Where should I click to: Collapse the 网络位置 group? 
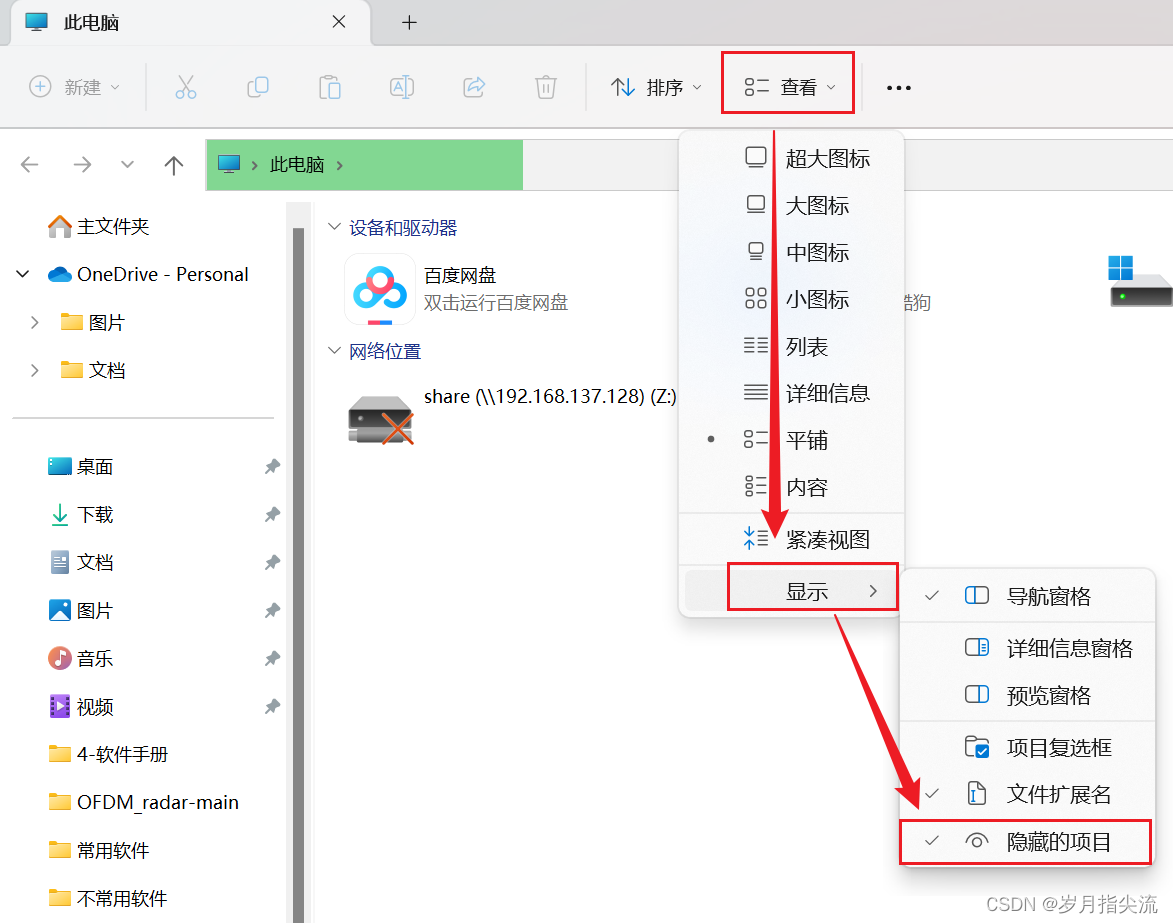pos(334,350)
